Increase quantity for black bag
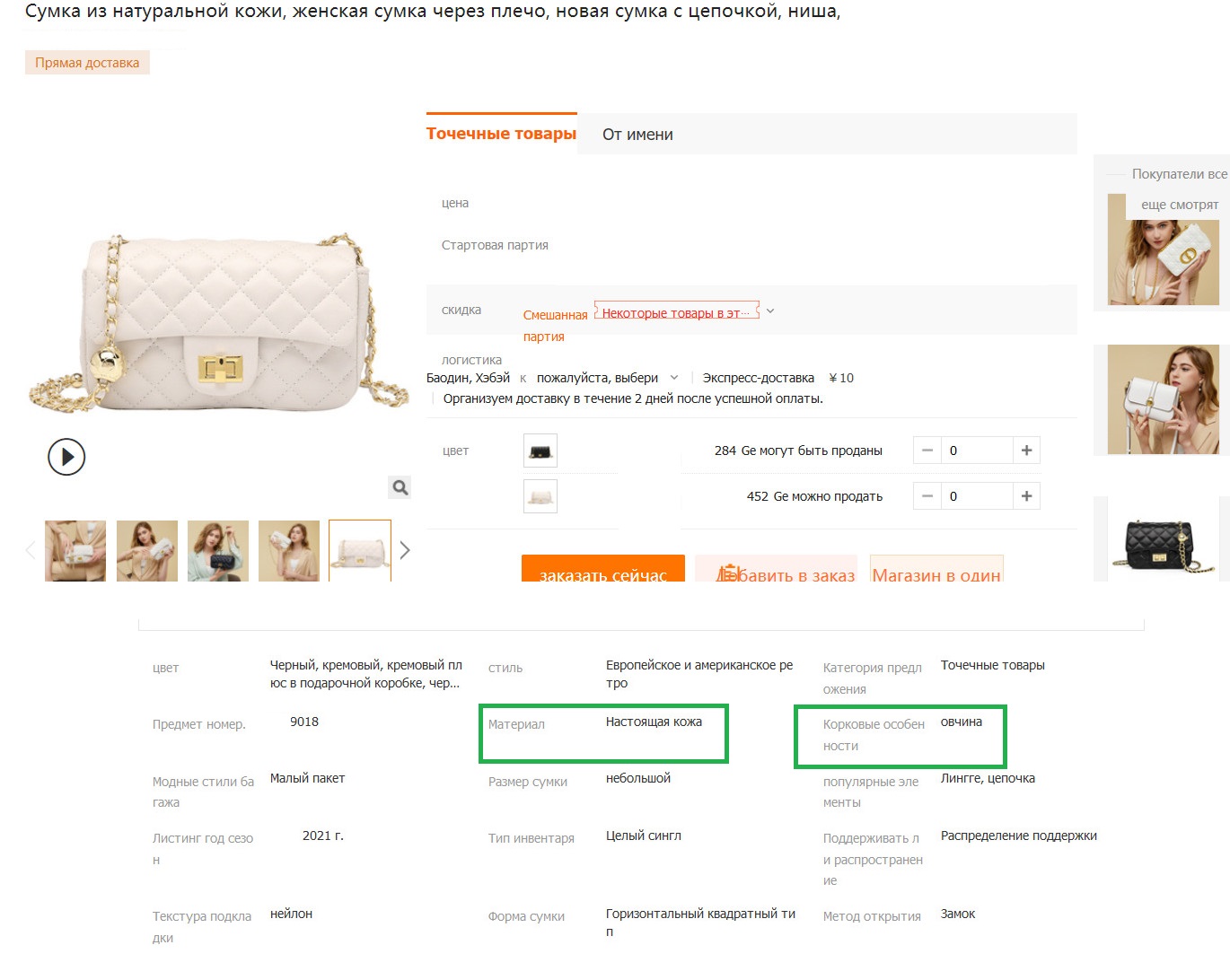The width and height of the screenshot is (1230, 980). point(1026,451)
